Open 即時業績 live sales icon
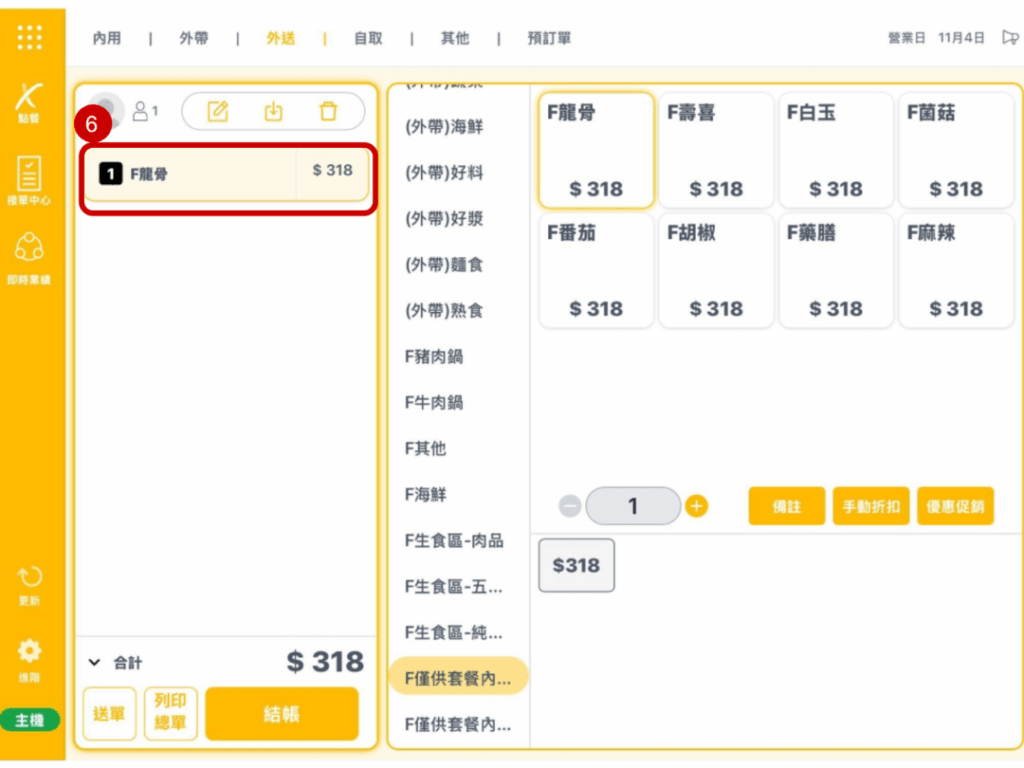 (30, 255)
